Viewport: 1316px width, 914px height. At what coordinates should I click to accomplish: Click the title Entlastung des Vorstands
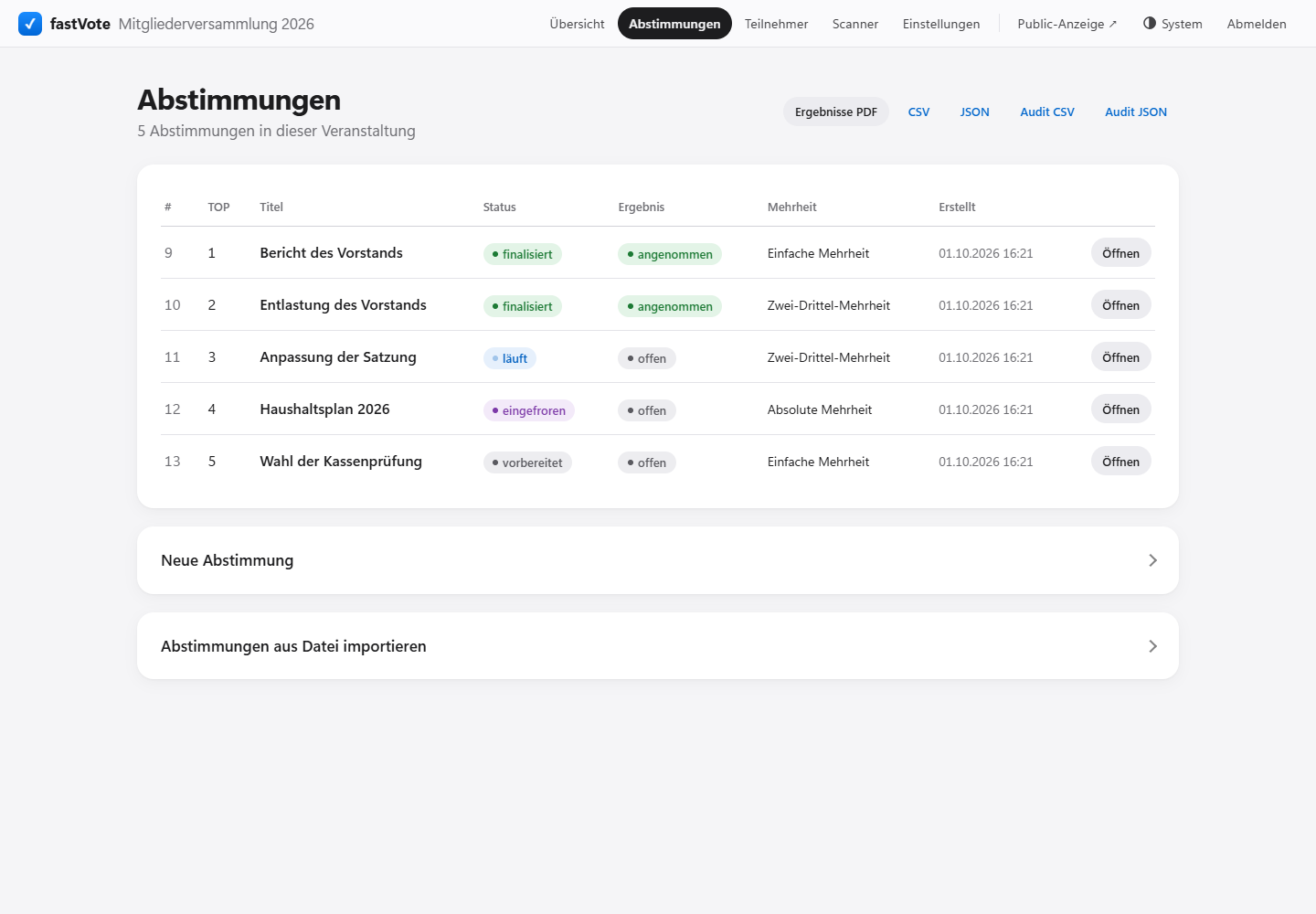[343, 305]
